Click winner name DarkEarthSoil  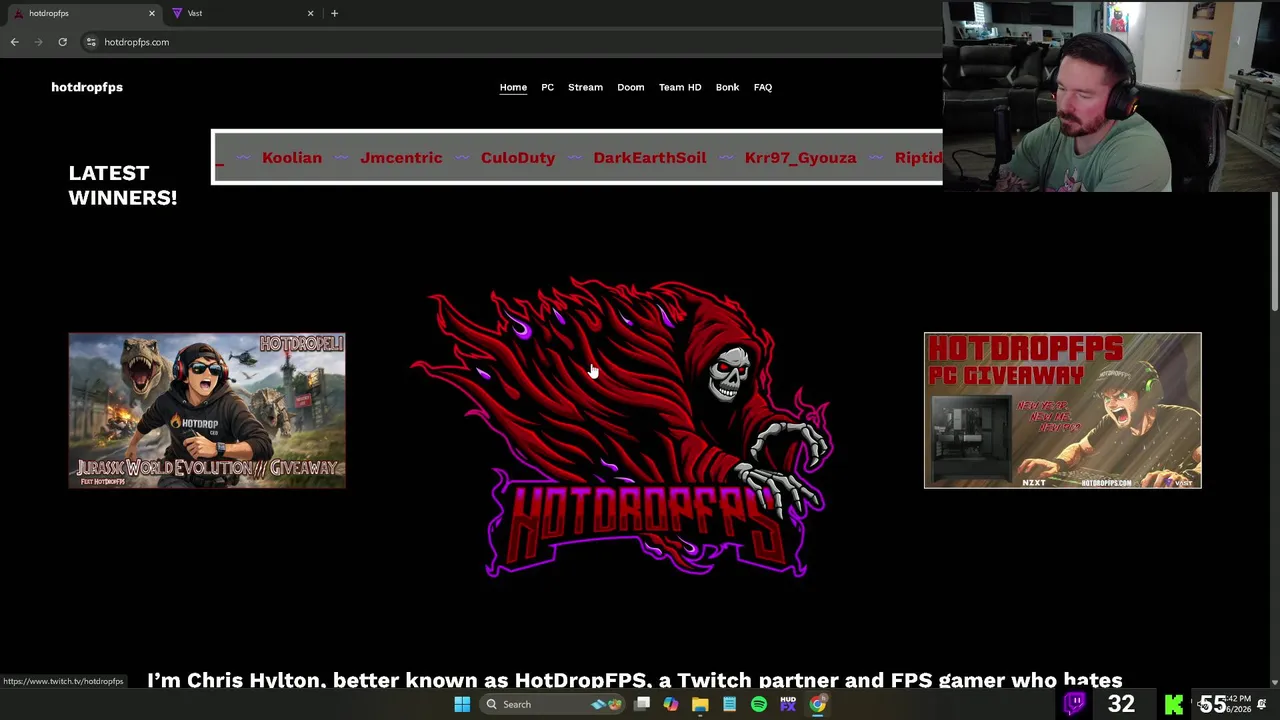click(650, 158)
